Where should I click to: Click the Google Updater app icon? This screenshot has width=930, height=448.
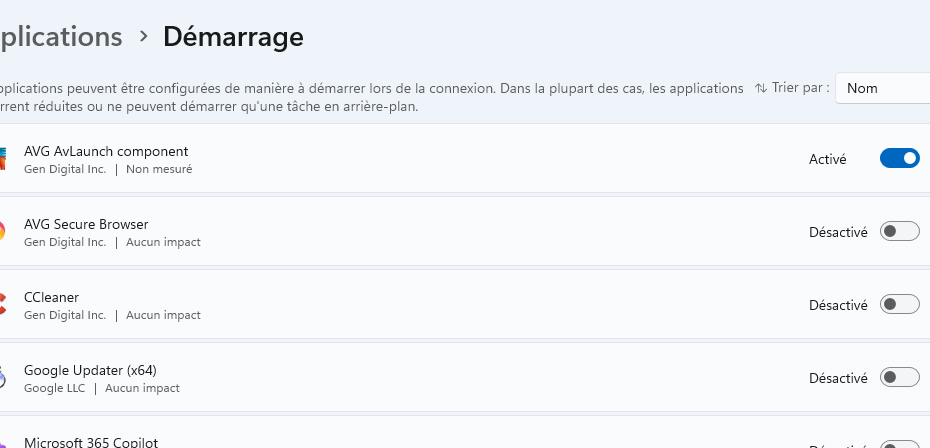3,378
